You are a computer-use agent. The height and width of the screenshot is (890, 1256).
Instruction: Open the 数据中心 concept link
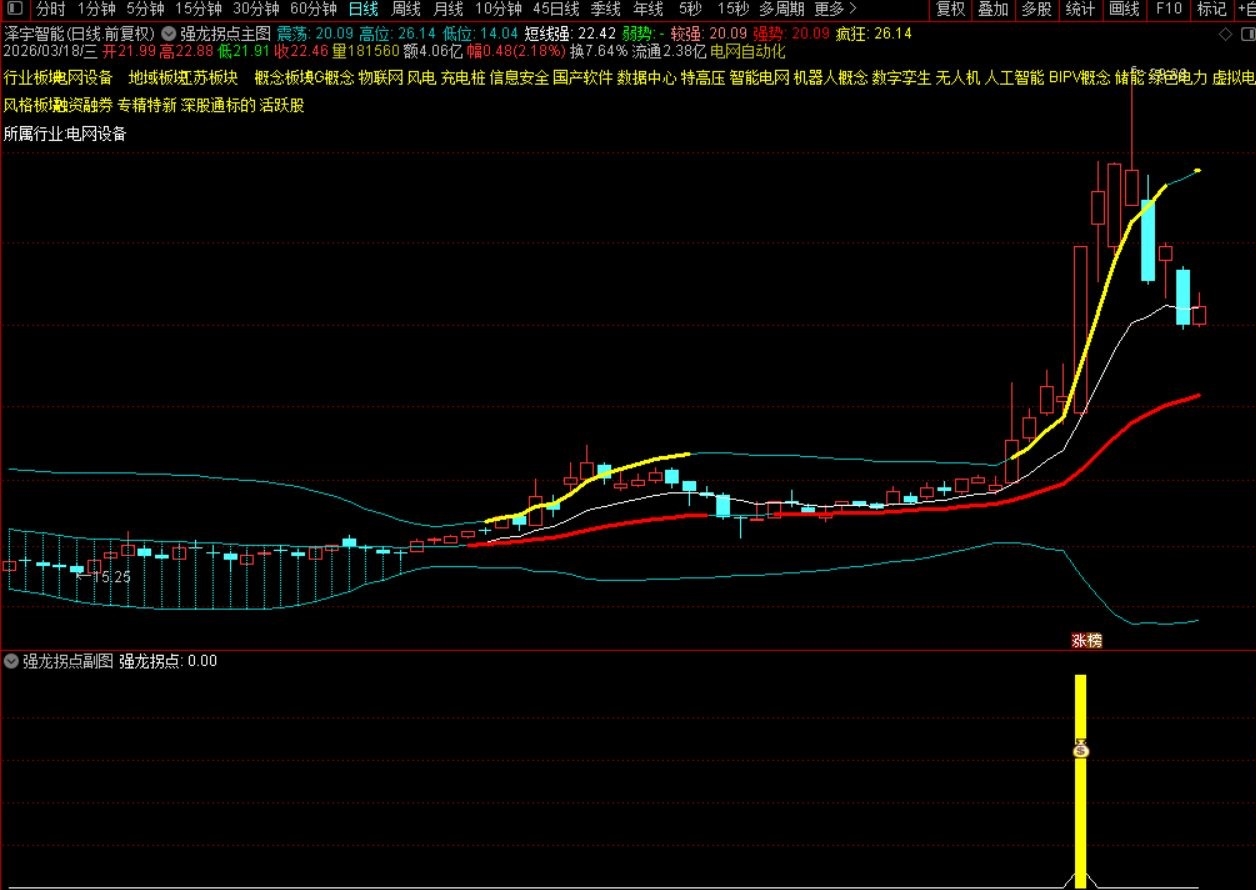click(x=646, y=78)
